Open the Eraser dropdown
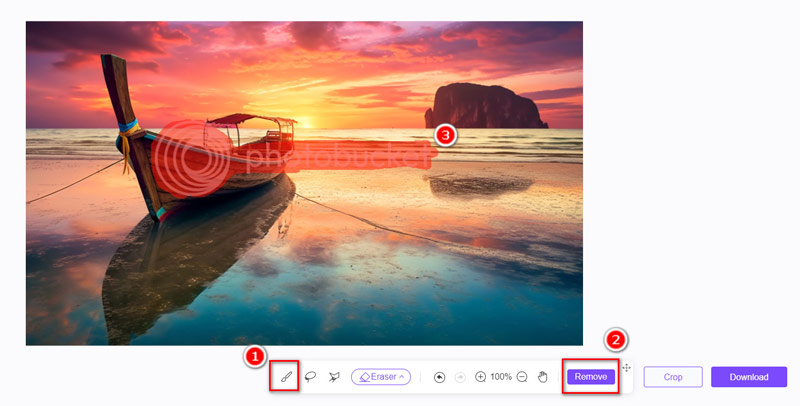Viewport: 800px width, 406px height. pyautogui.click(x=381, y=377)
